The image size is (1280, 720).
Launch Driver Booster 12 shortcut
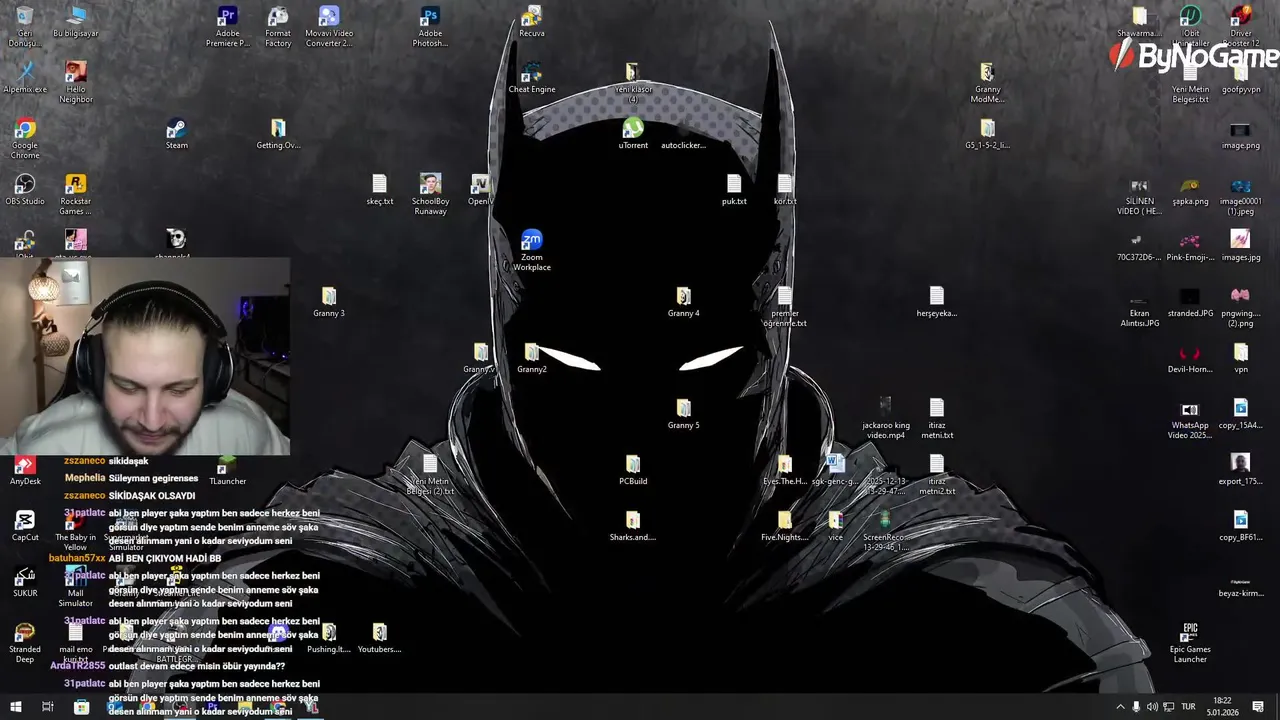(x=1241, y=26)
